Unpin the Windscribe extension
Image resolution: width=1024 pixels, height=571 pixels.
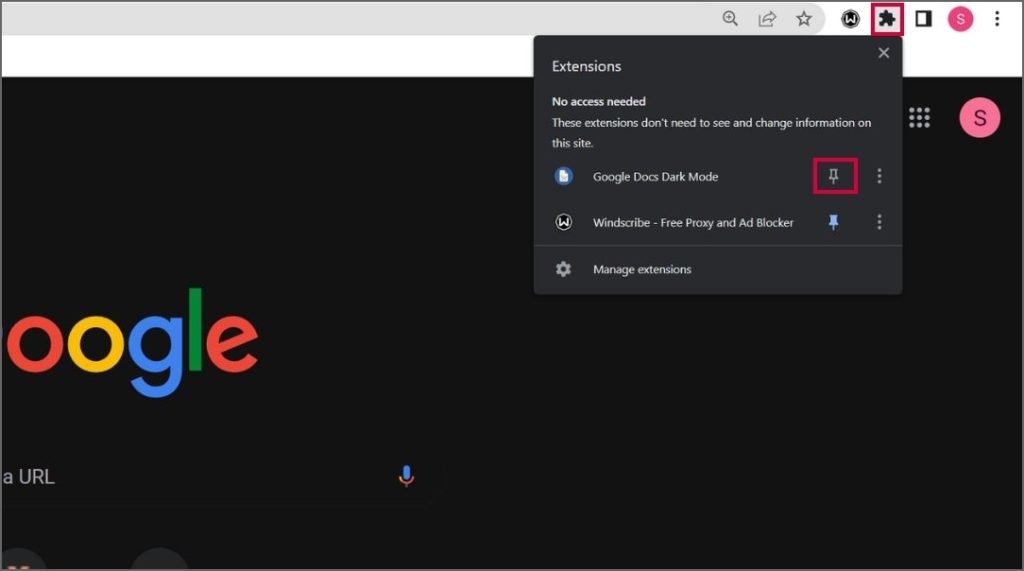(x=834, y=222)
